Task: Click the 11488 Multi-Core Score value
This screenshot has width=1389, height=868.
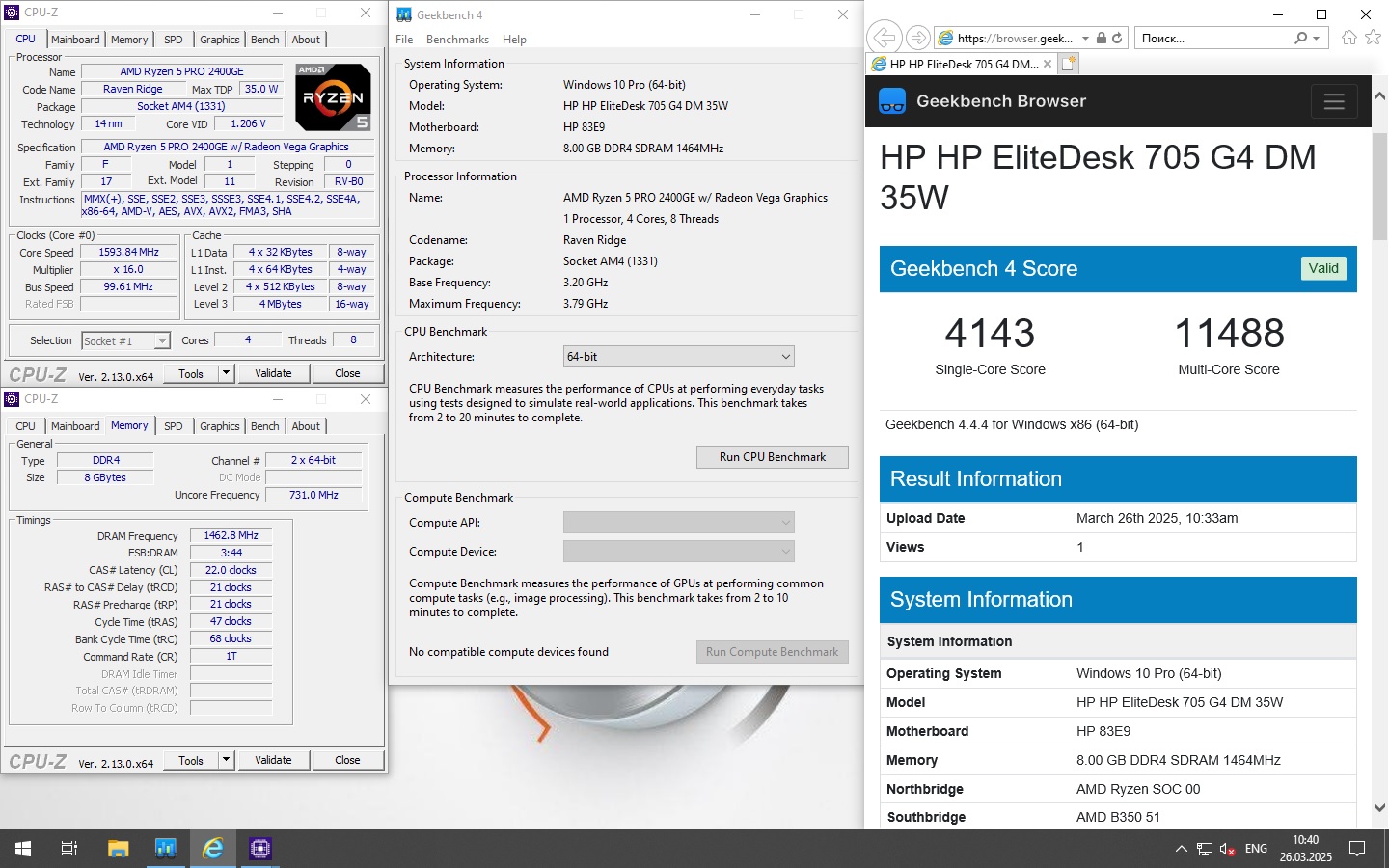Action: point(1229,334)
